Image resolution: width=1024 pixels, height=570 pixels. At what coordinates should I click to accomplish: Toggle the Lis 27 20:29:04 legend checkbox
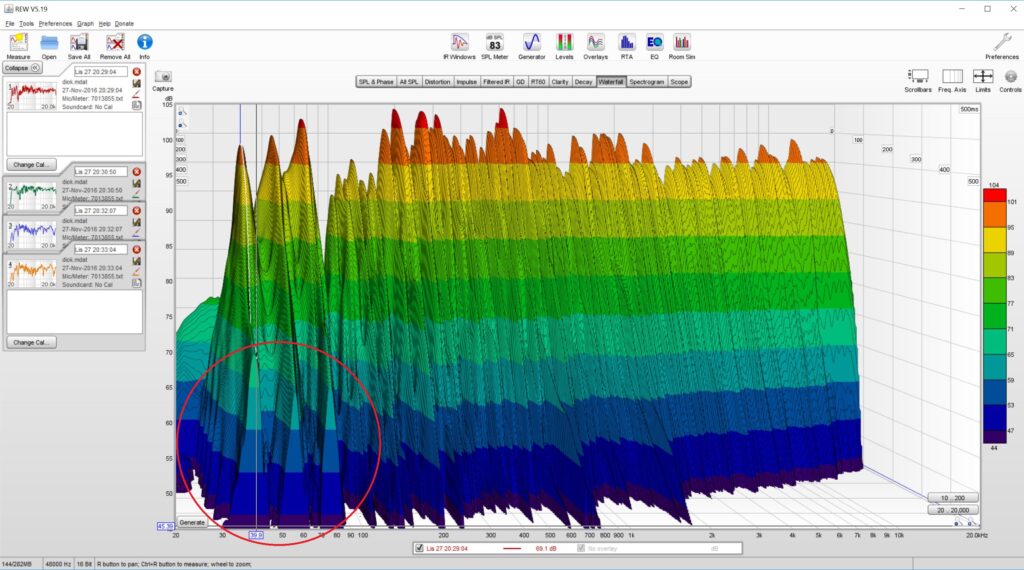(x=419, y=548)
